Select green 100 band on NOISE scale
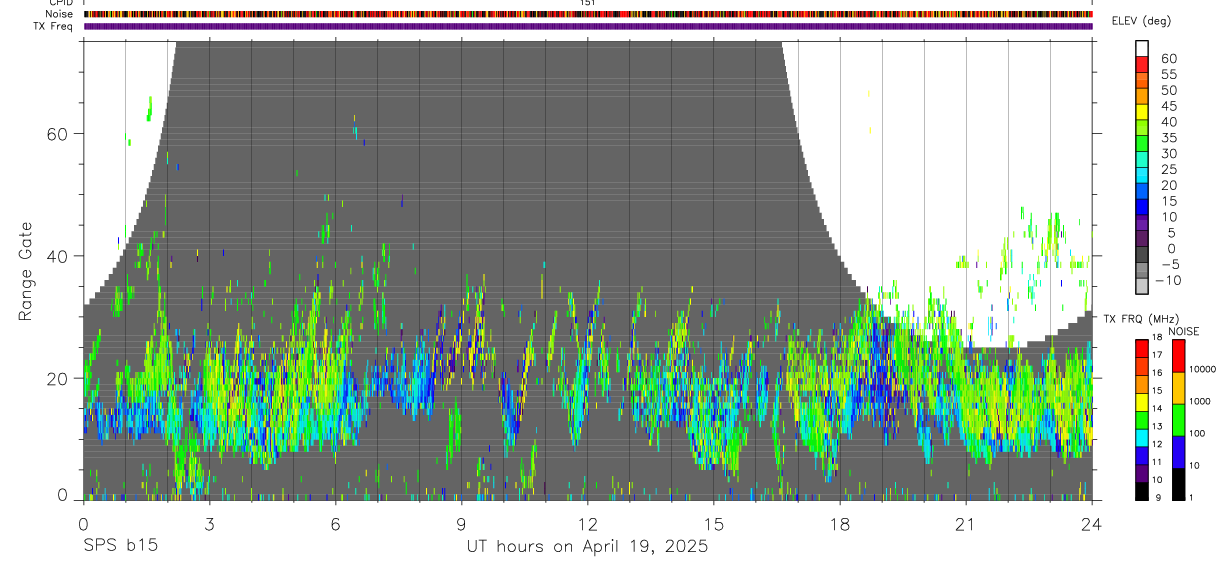The image size is (1228, 567). click(1178, 418)
